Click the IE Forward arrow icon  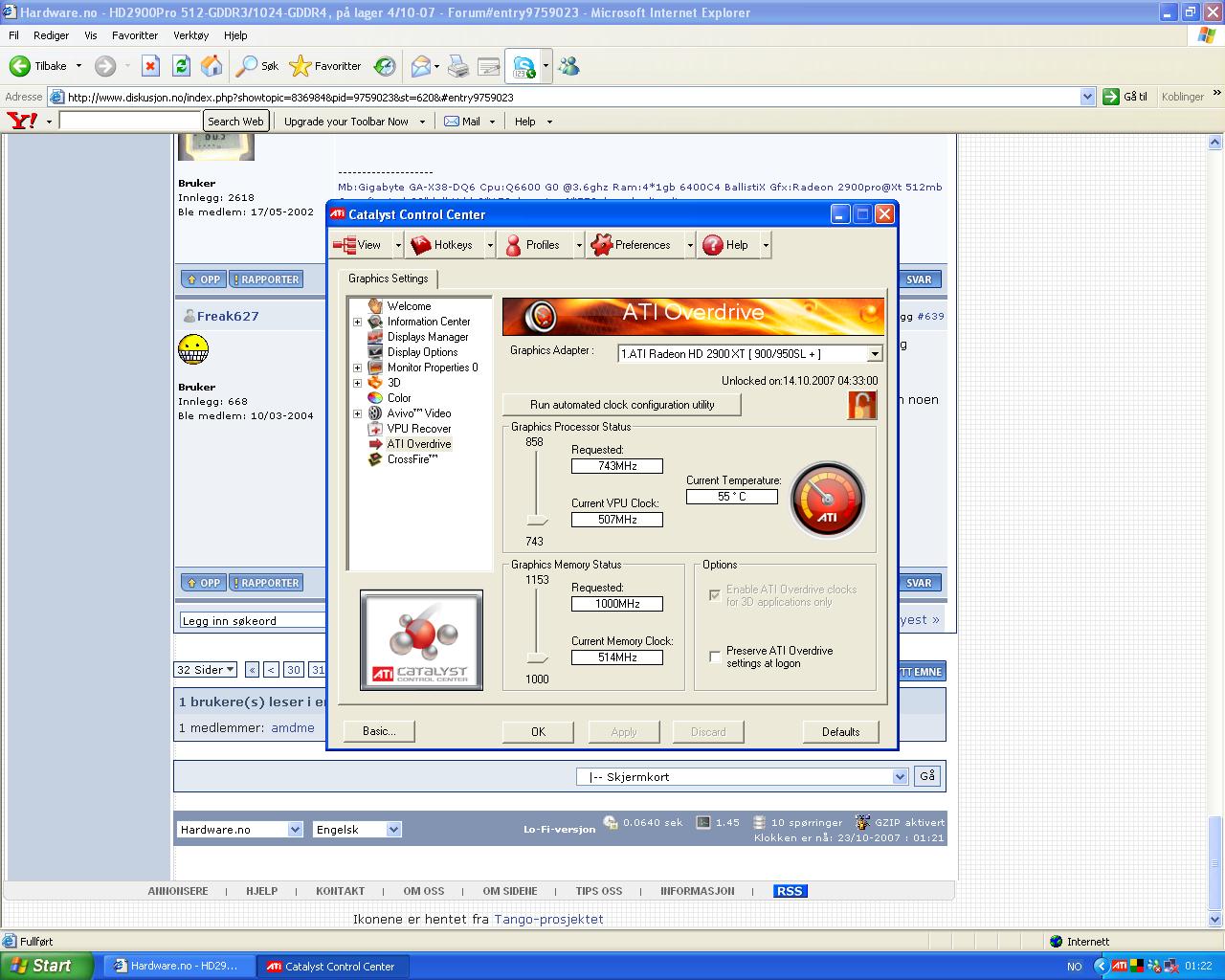105,66
